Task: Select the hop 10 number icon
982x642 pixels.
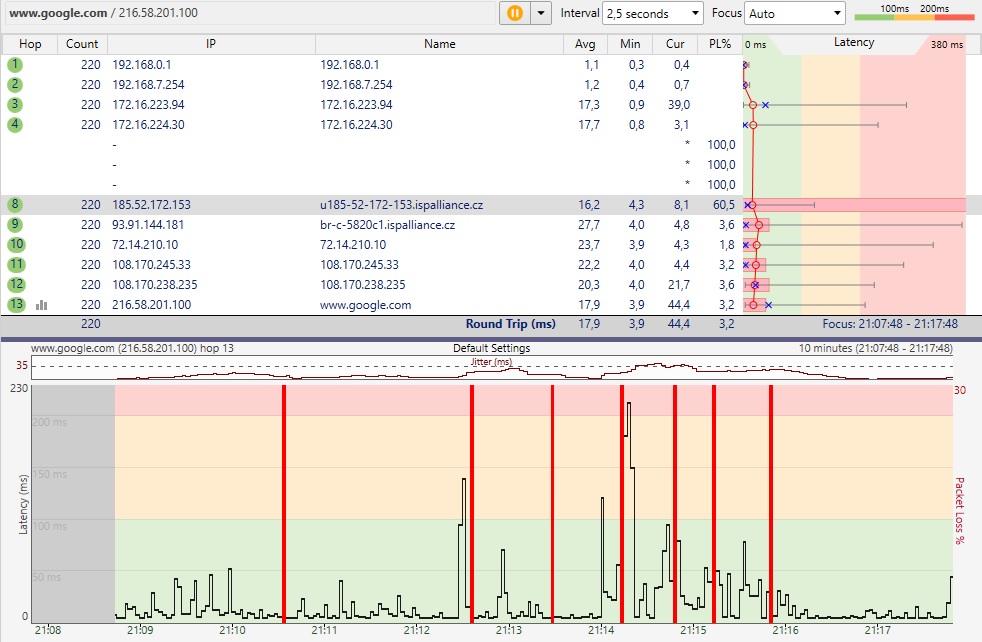Action: click(15, 245)
